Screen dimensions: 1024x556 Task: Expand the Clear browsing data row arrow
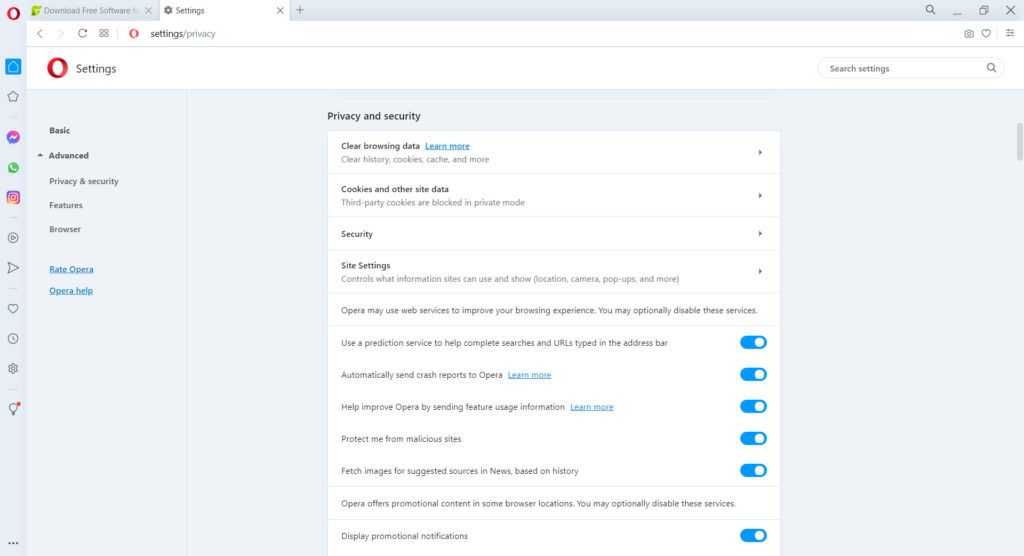760,152
